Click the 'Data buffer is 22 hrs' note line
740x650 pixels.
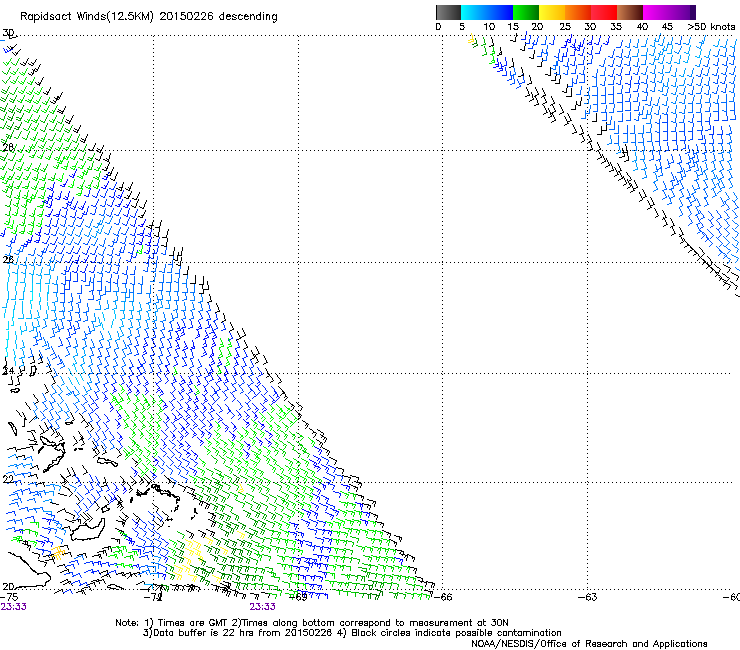352,633
